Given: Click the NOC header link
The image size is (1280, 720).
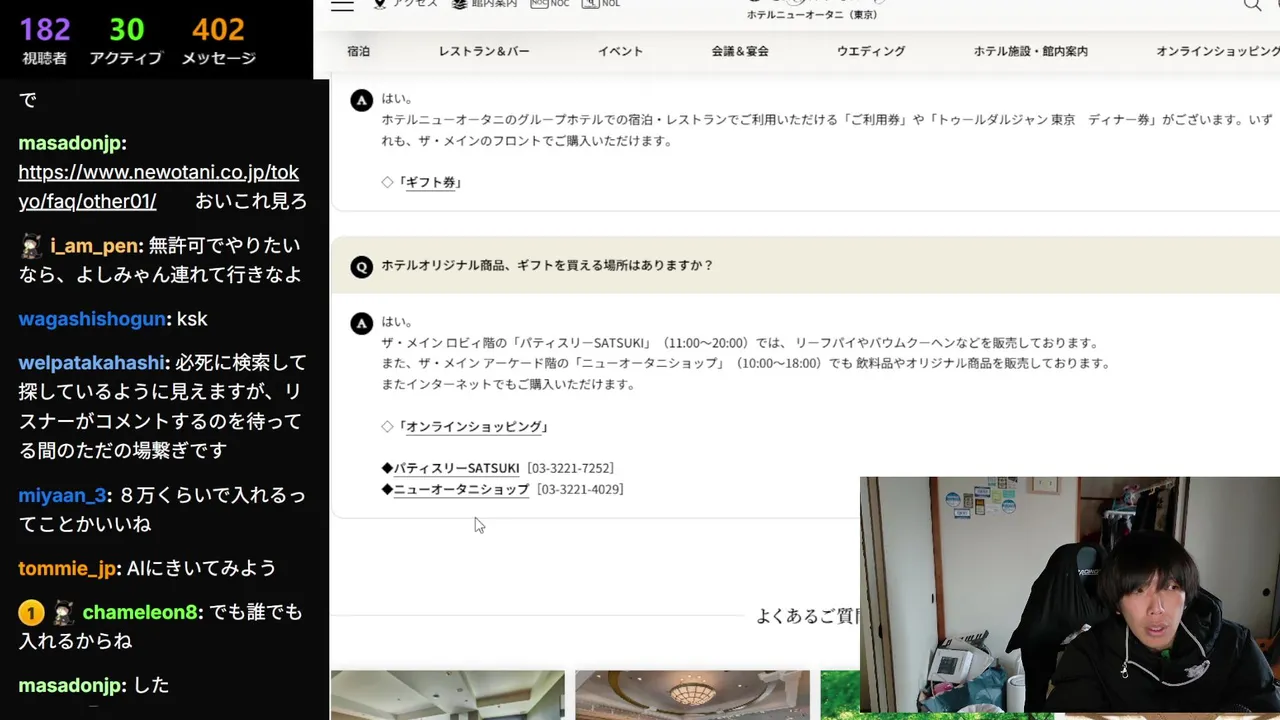Looking at the screenshot, I should point(549,4).
